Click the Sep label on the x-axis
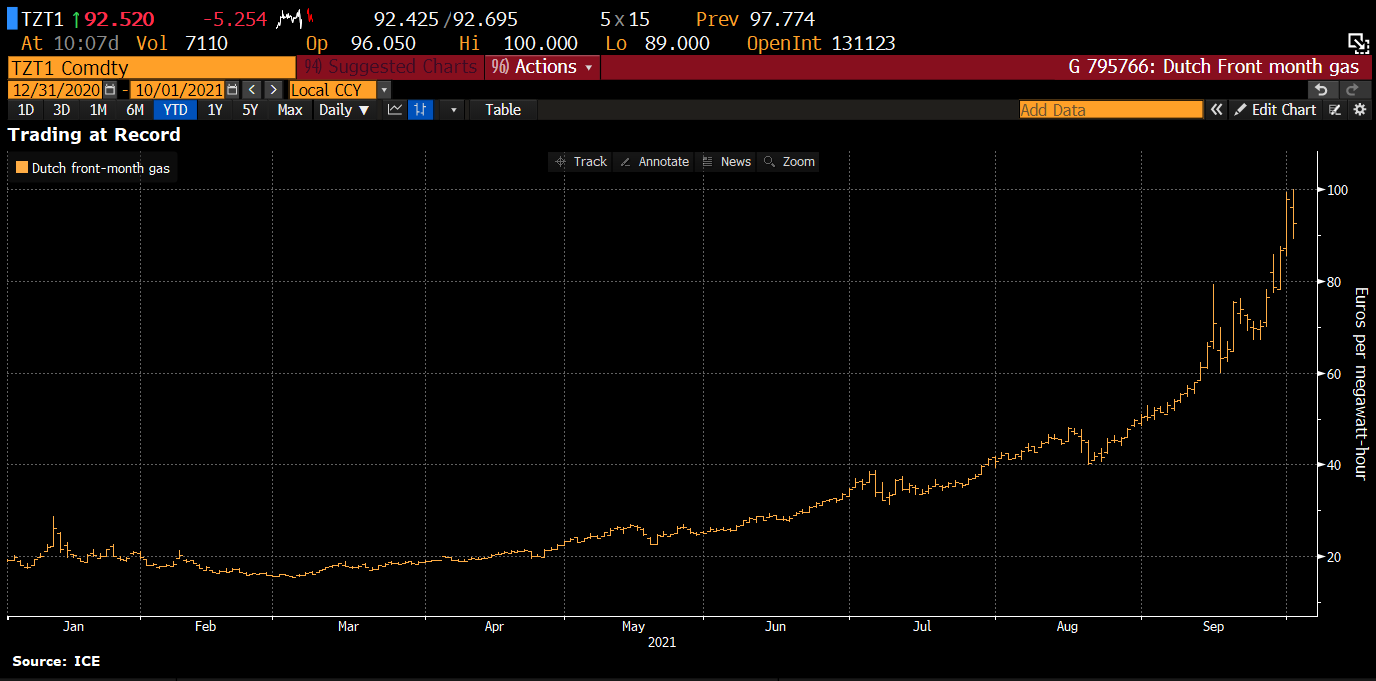This screenshot has width=1376, height=681. click(x=1213, y=627)
